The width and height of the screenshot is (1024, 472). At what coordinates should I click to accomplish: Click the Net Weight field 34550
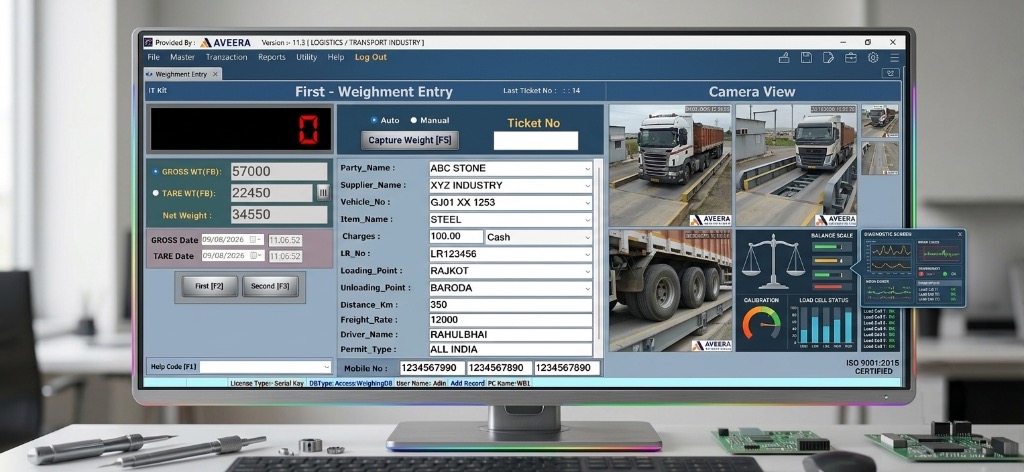pyautogui.click(x=279, y=215)
